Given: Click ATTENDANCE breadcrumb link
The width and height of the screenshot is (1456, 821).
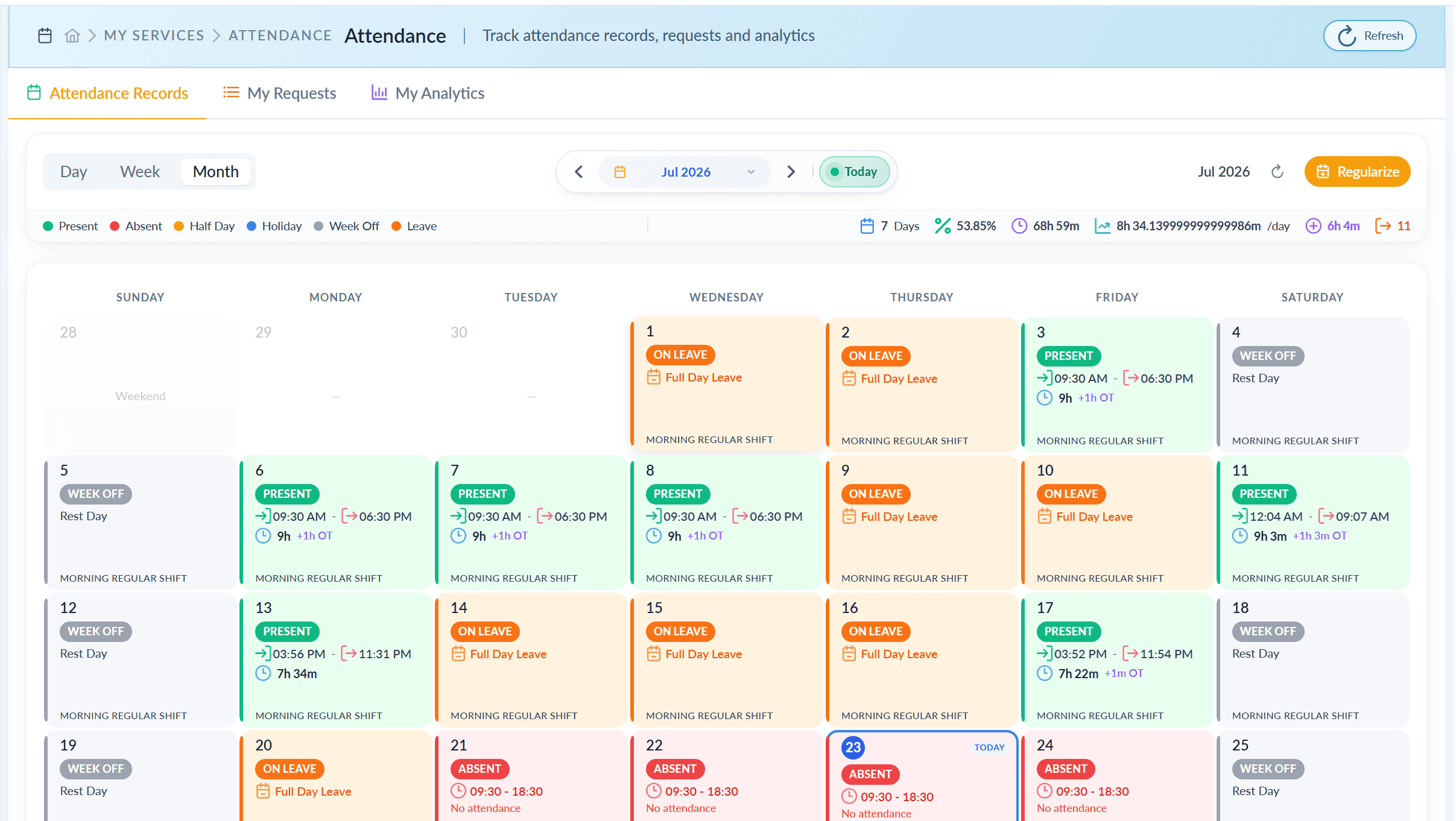Looking at the screenshot, I should tap(280, 36).
